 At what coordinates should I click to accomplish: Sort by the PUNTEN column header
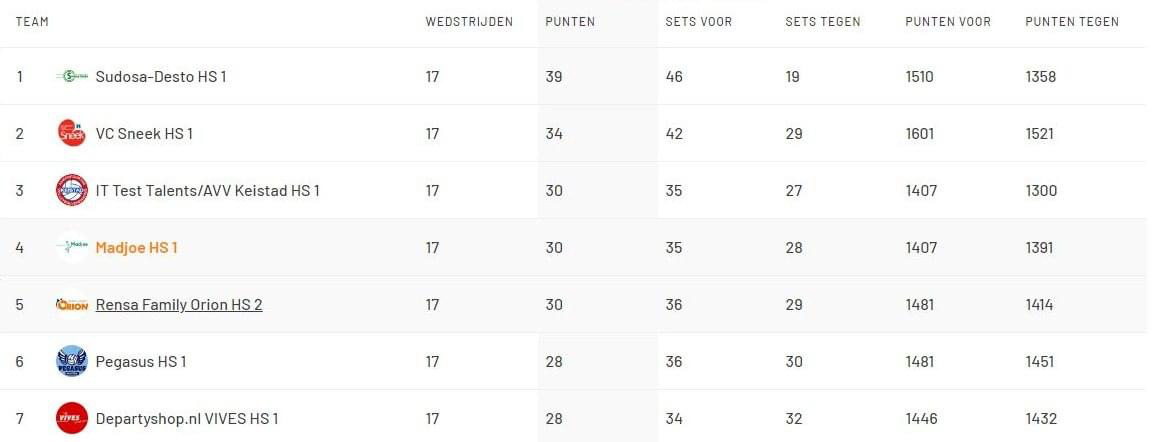570,21
